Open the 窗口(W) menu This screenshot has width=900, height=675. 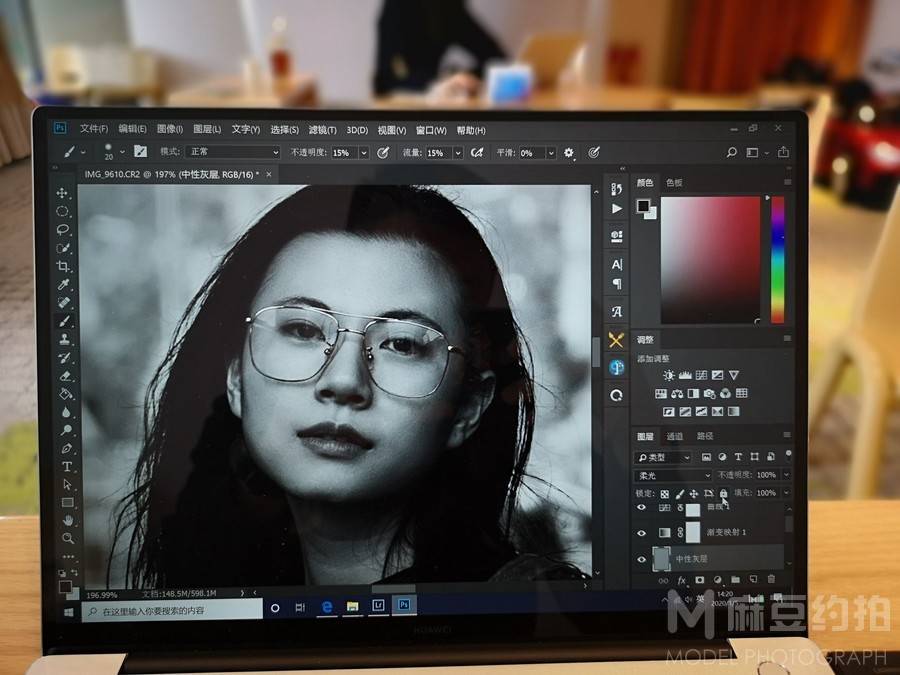tap(431, 130)
